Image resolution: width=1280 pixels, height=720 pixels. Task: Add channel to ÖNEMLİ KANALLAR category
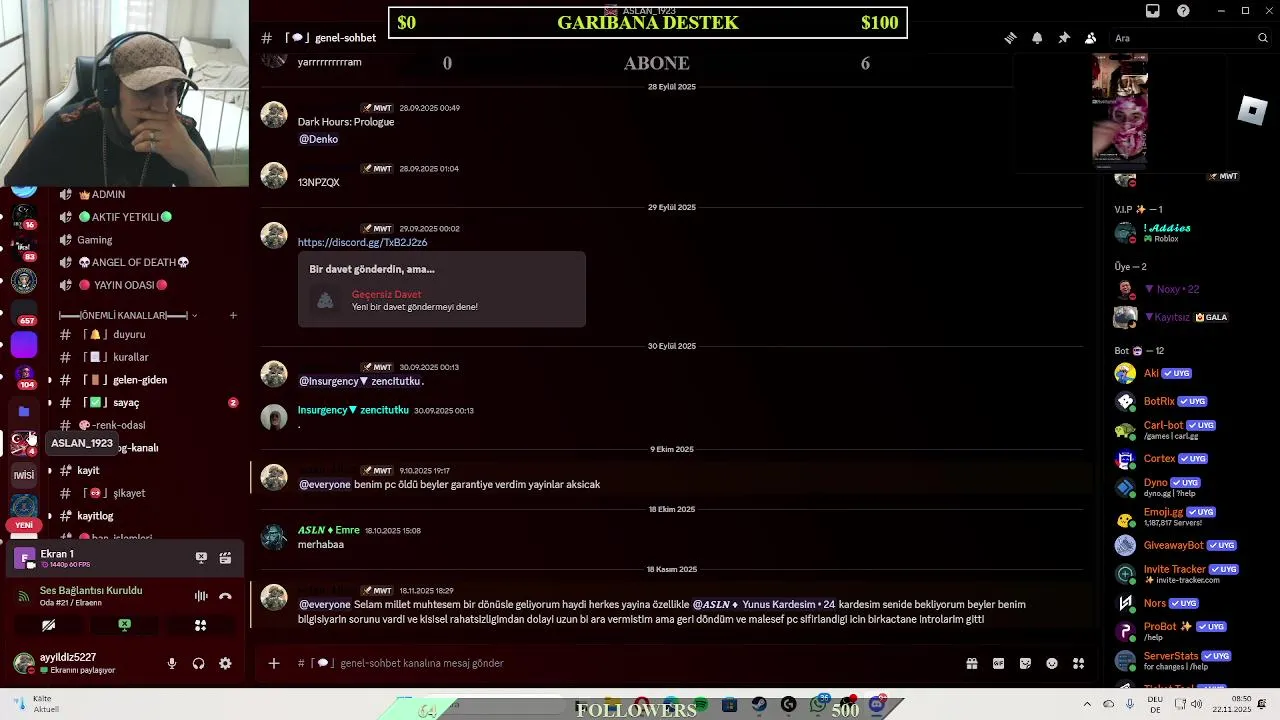click(x=233, y=315)
